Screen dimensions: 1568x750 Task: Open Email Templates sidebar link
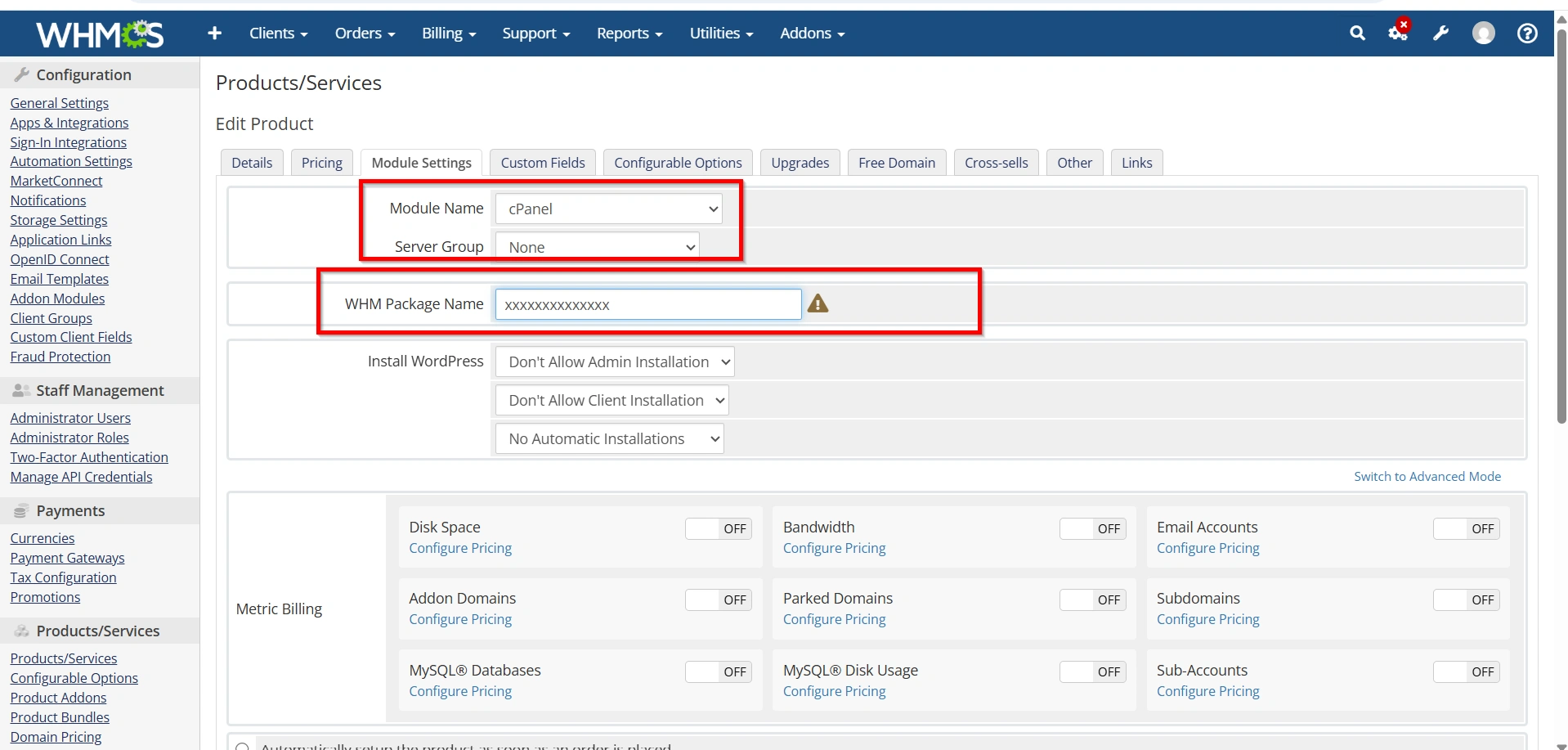[x=59, y=279]
